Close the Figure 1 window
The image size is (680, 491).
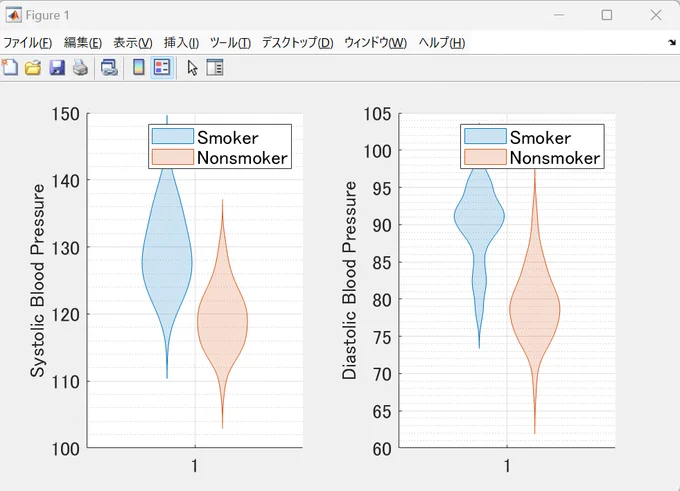click(x=656, y=15)
